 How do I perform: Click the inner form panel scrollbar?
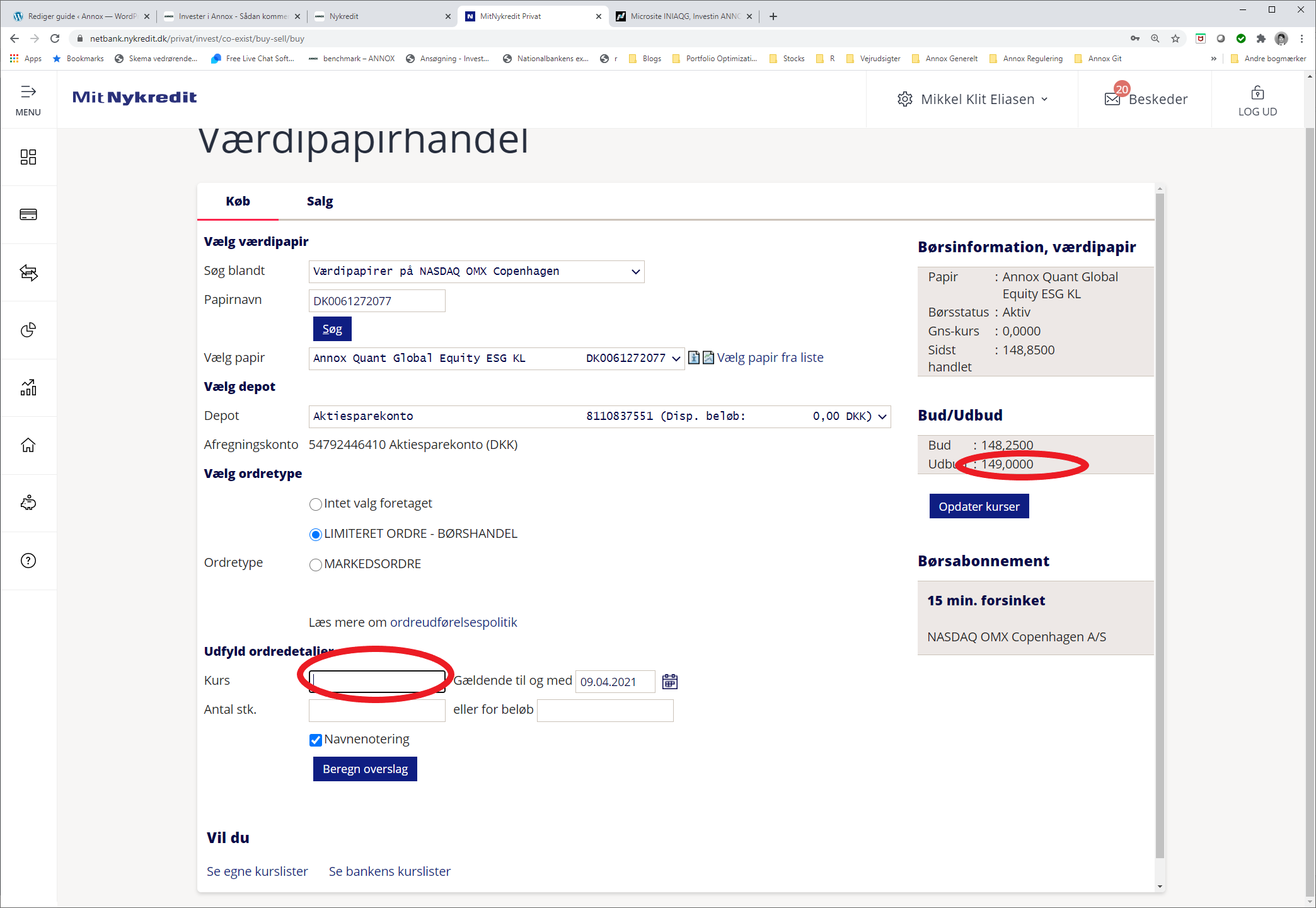[1160, 527]
